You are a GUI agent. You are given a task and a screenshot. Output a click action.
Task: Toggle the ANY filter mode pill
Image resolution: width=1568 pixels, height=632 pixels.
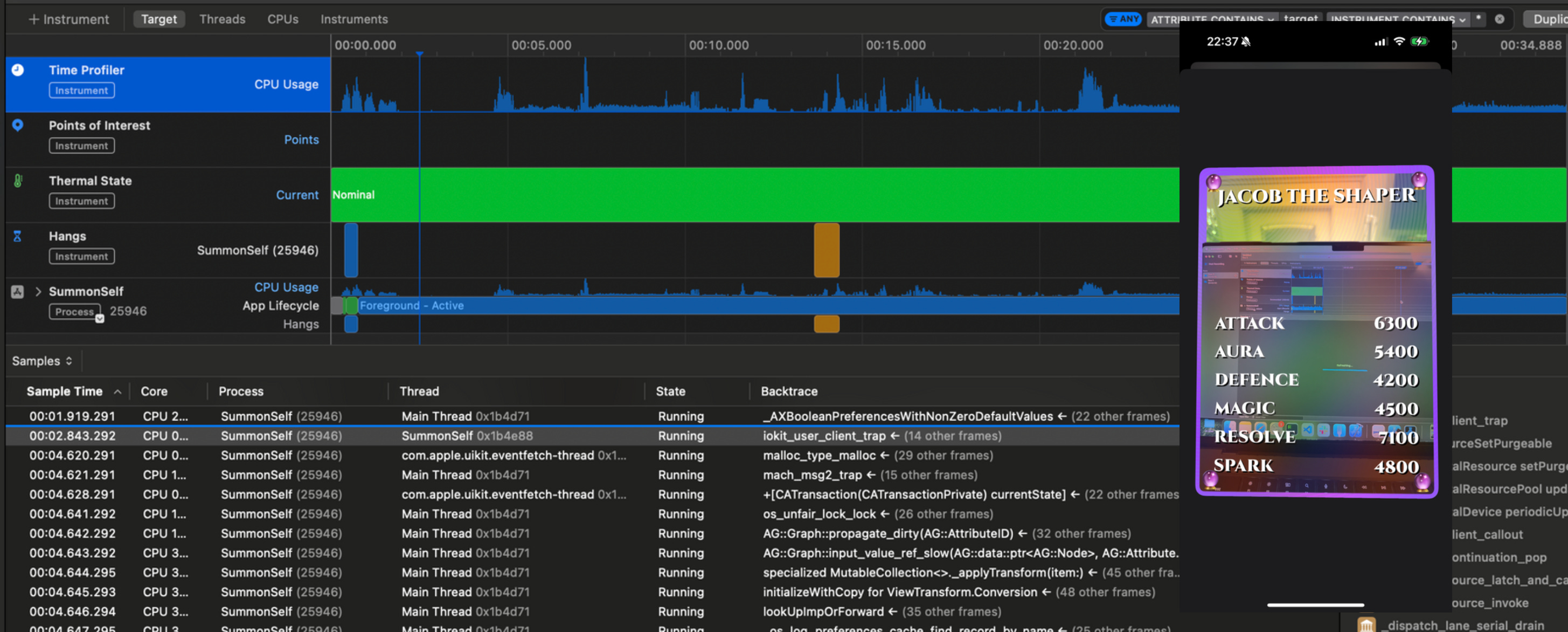click(1123, 19)
